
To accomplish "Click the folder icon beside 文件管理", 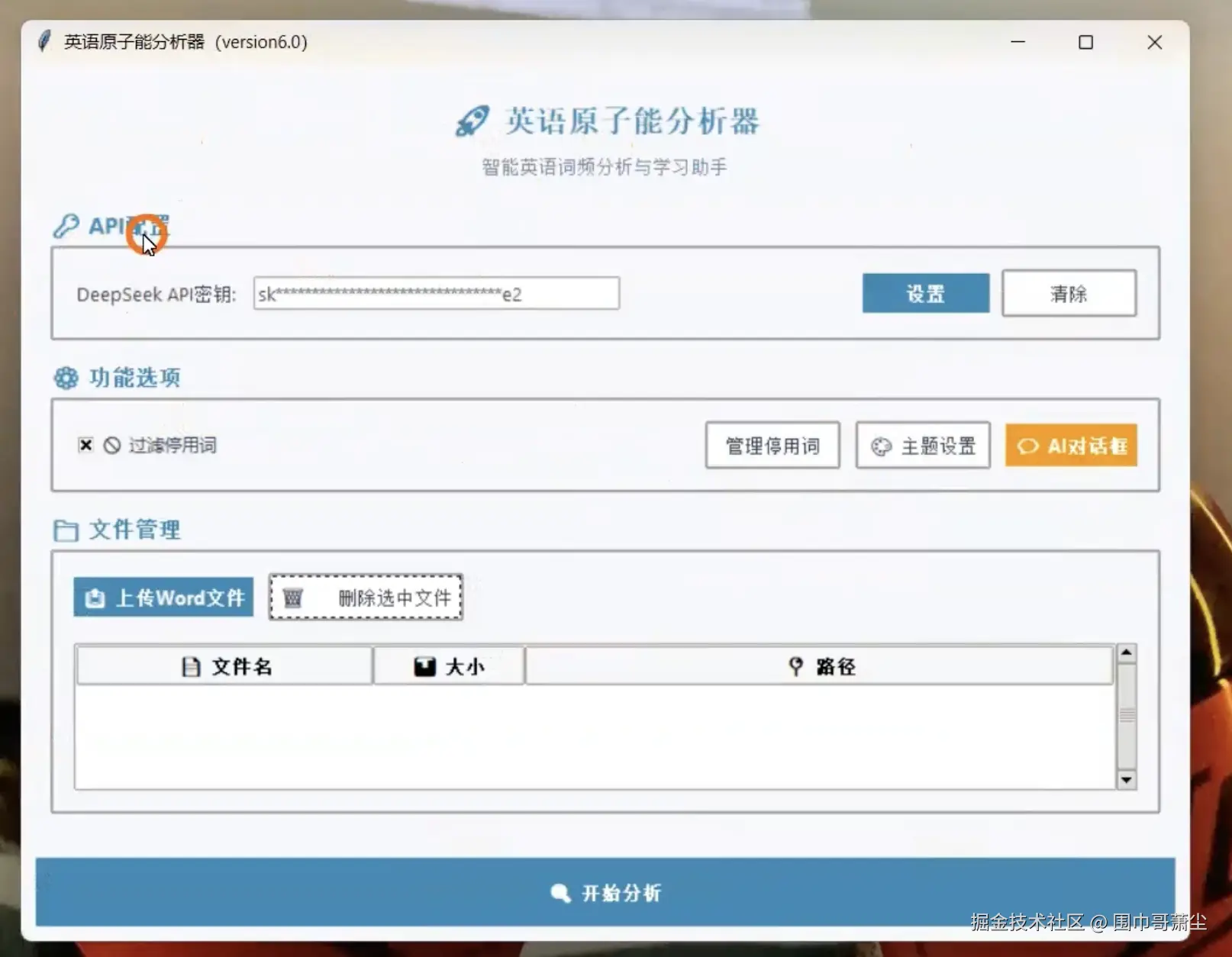I will [x=66, y=530].
